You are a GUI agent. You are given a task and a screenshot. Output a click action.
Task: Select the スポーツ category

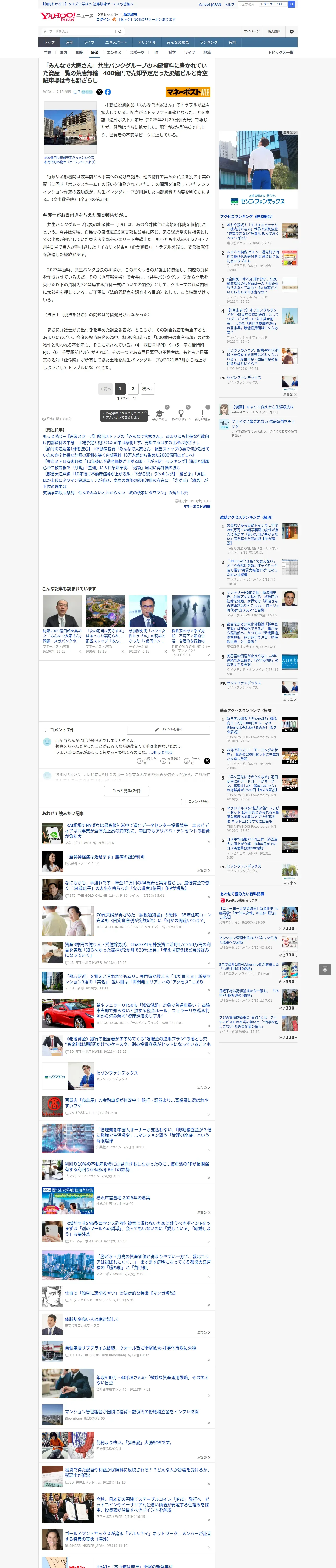[x=137, y=52]
